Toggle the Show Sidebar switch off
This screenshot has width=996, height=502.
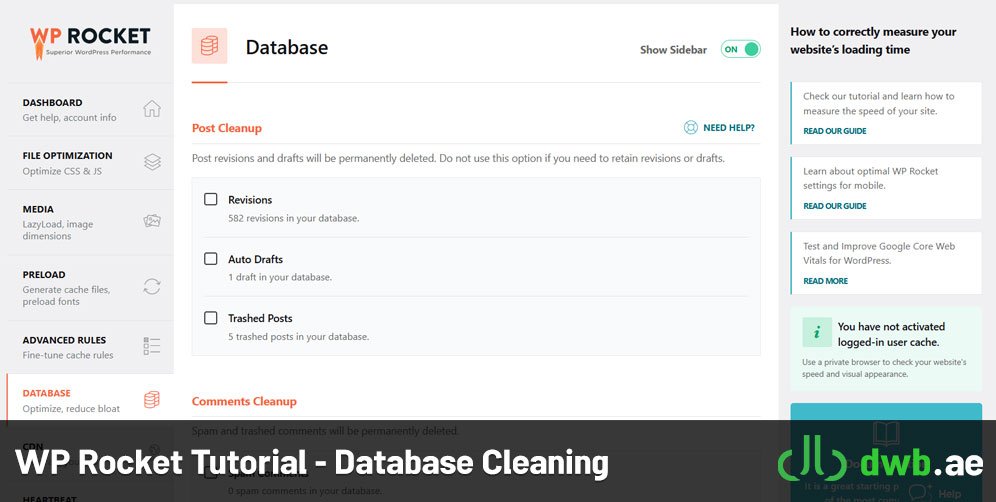click(x=741, y=49)
